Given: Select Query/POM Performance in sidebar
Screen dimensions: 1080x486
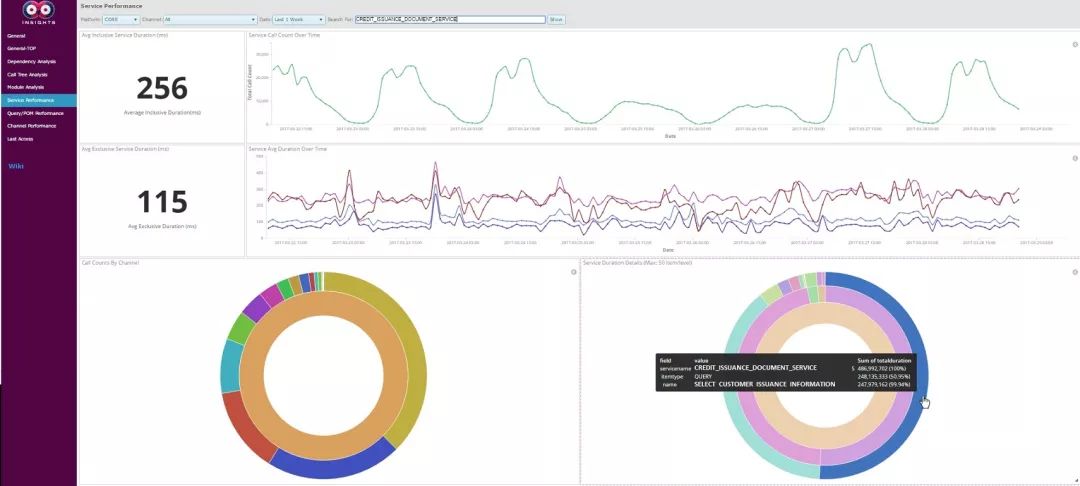Looking at the screenshot, I should click(38, 113).
